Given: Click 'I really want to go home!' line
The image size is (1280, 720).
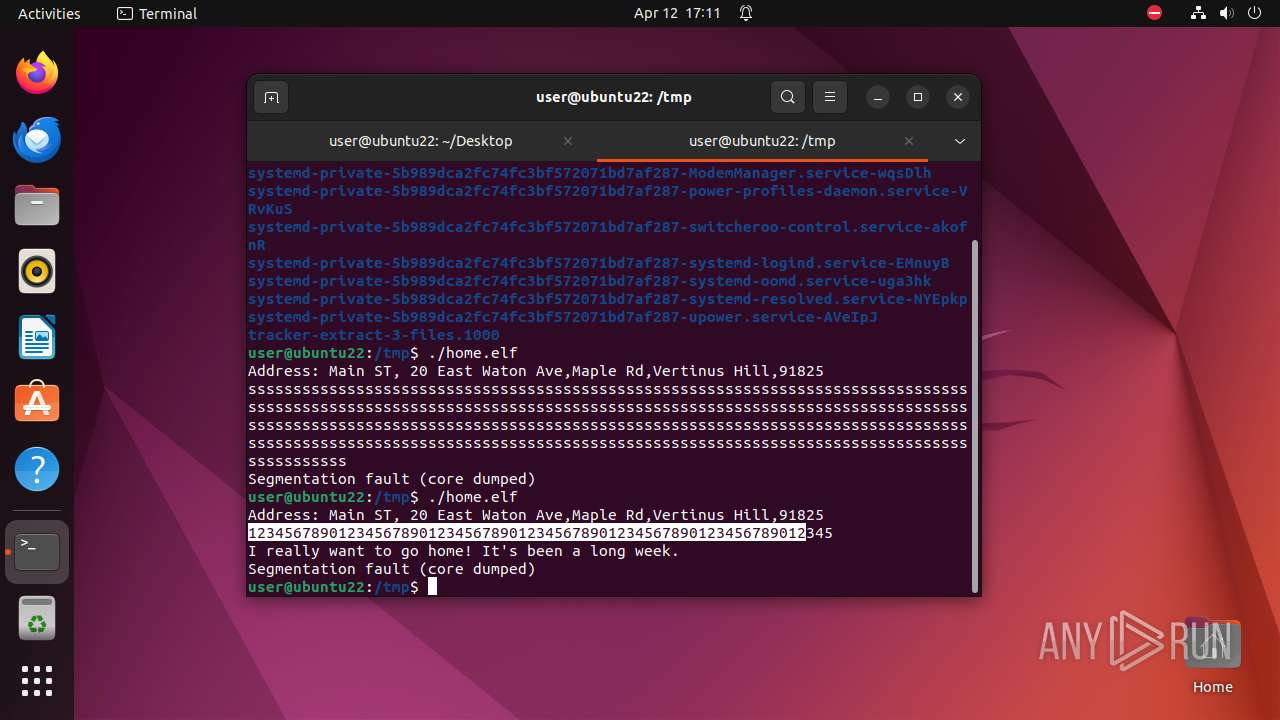Looking at the screenshot, I should 464,551.
